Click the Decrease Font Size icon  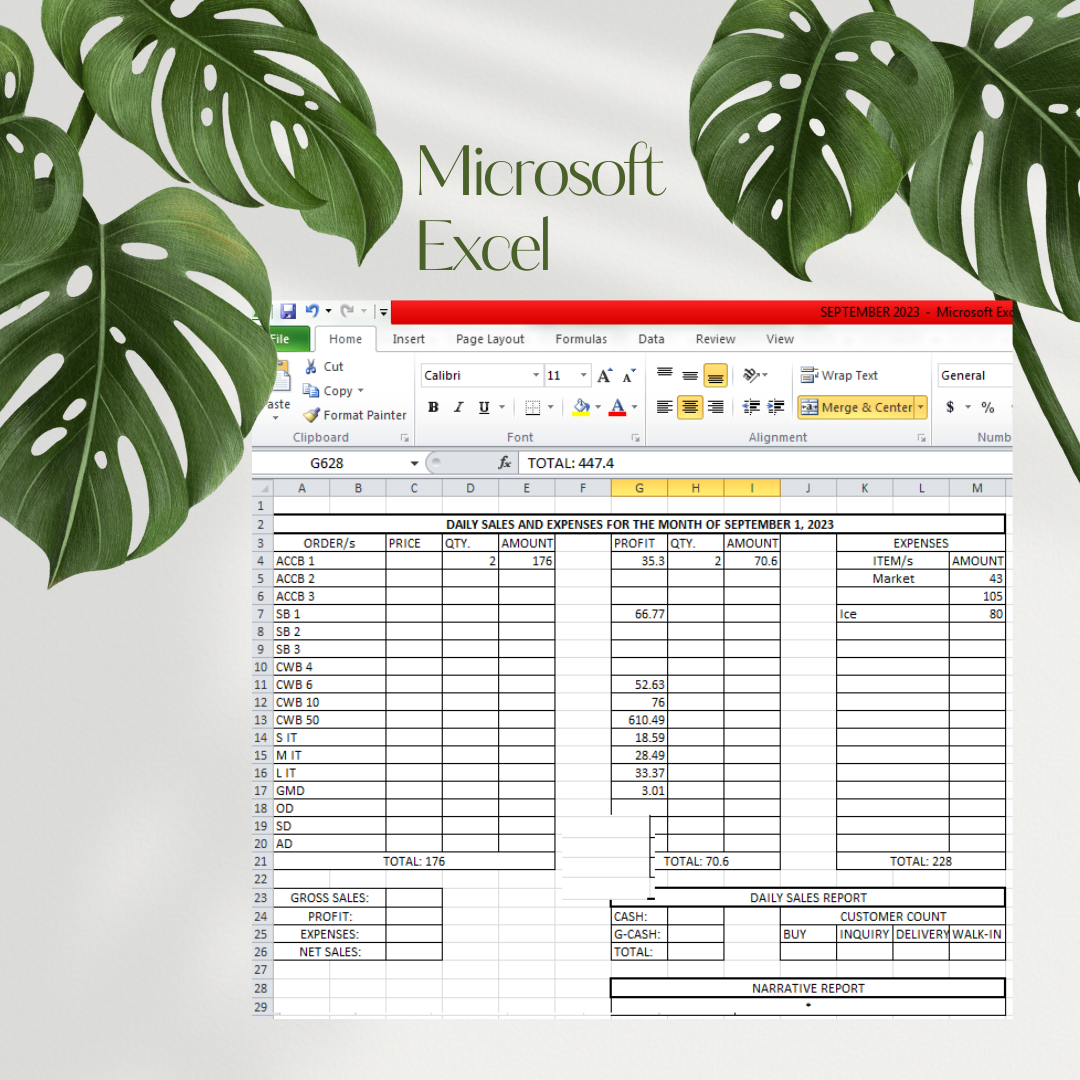[629, 375]
